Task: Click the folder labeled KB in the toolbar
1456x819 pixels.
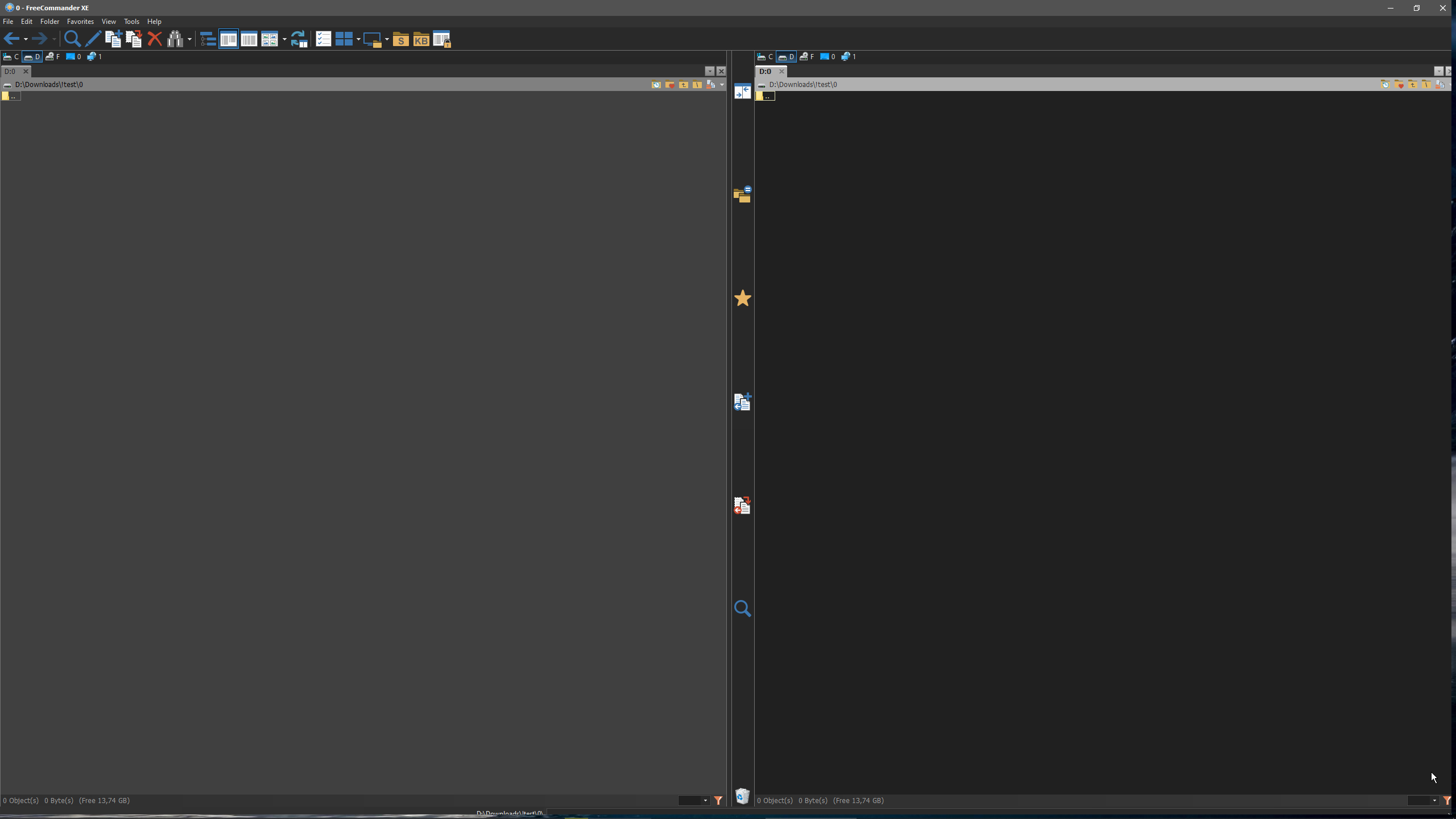Action: (x=421, y=39)
